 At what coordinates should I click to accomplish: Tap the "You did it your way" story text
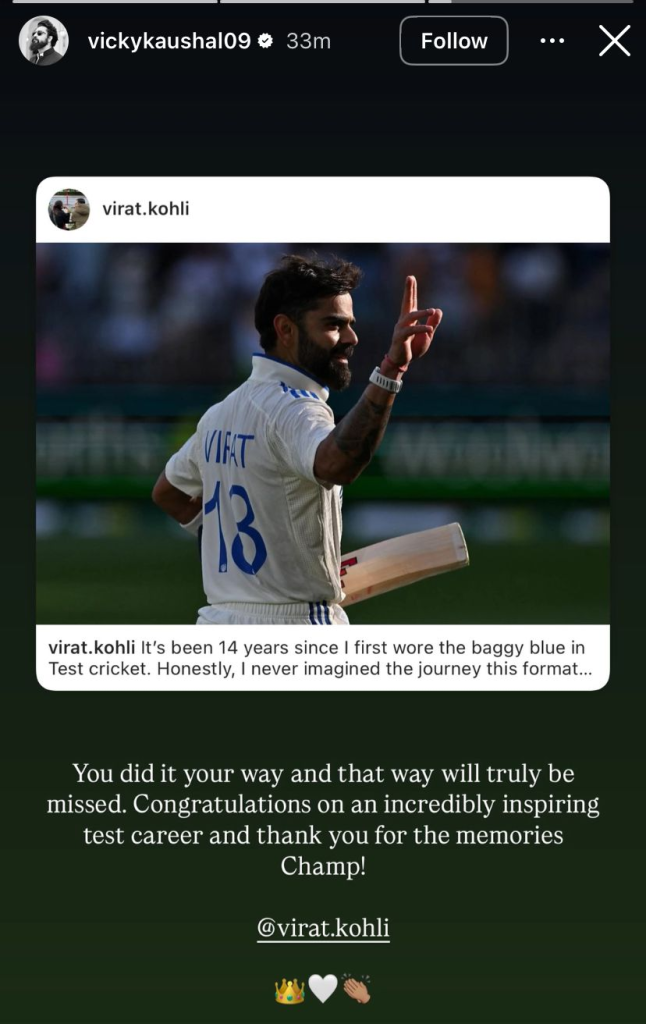pos(323,820)
